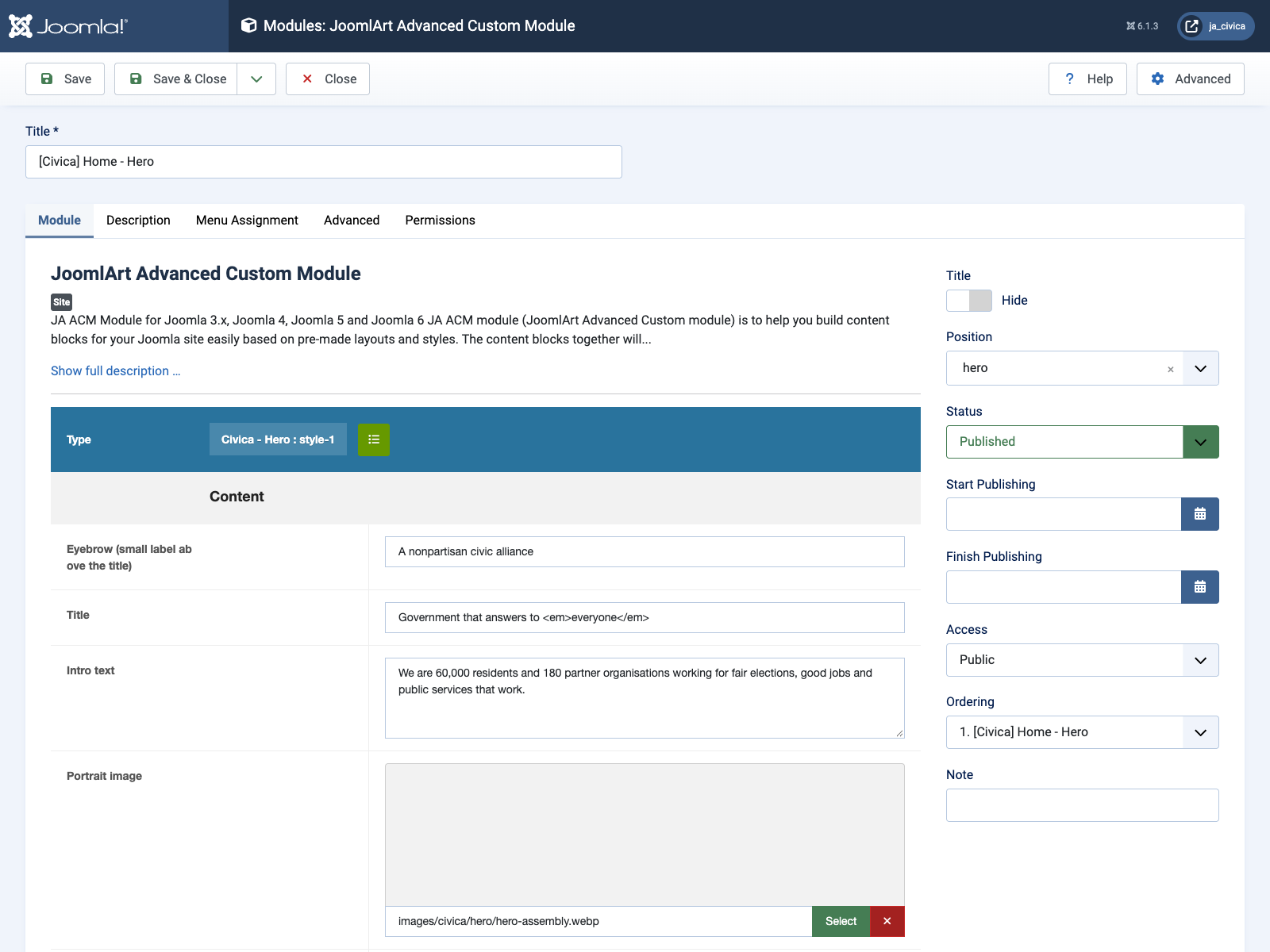The height and width of the screenshot is (952, 1270).
Task: Click the green list icon beside Type
Action: [374, 440]
